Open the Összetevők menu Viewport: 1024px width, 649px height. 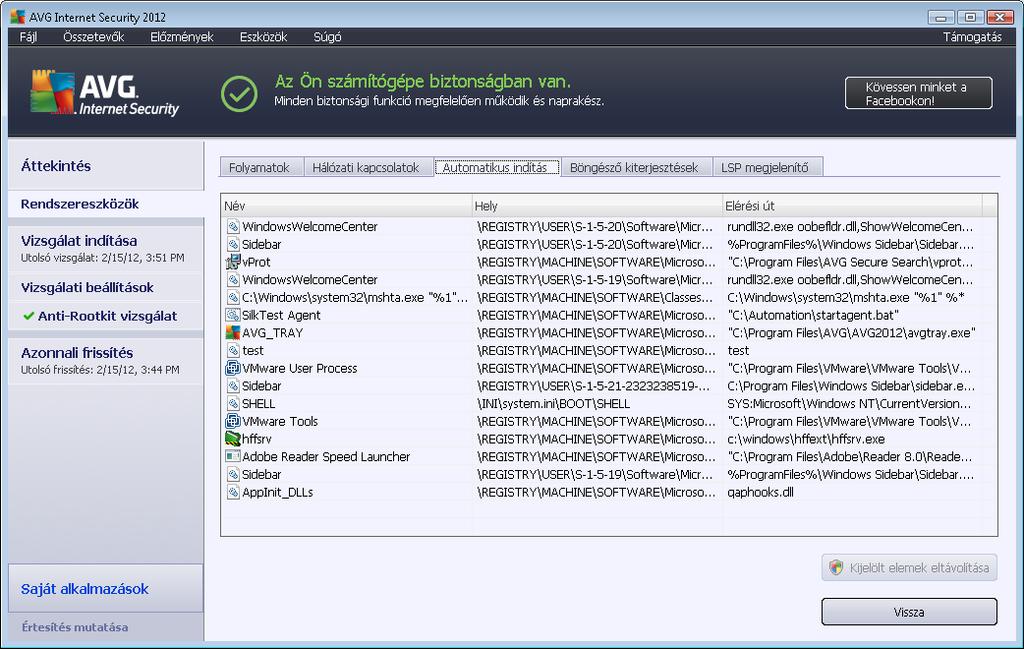coord(93,37)
